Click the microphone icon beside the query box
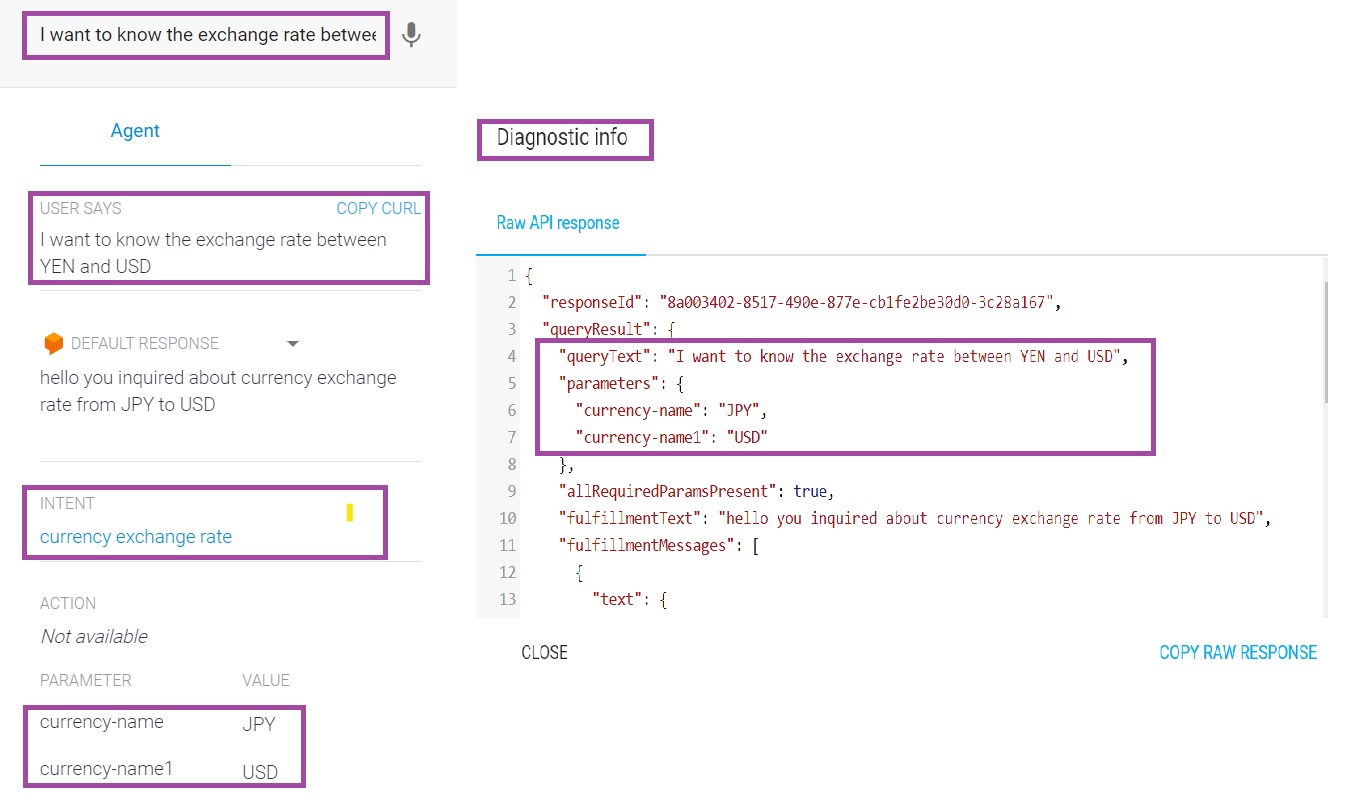The image size is (1347, 808). click(x=411, y=35)
